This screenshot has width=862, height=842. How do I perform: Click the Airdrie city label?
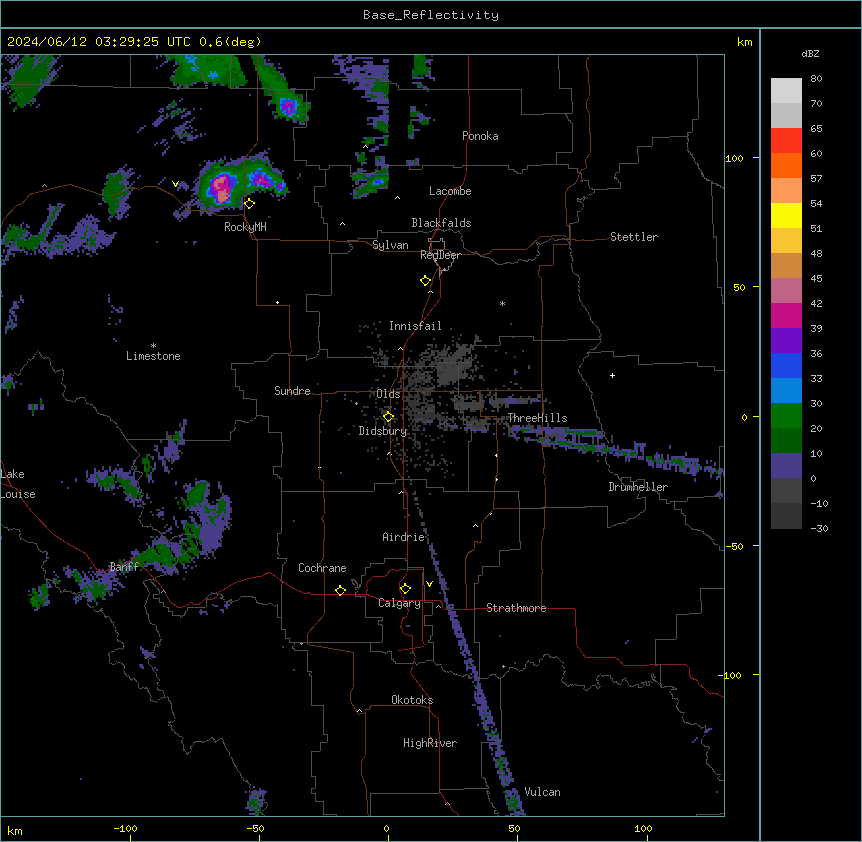(403, 537)
